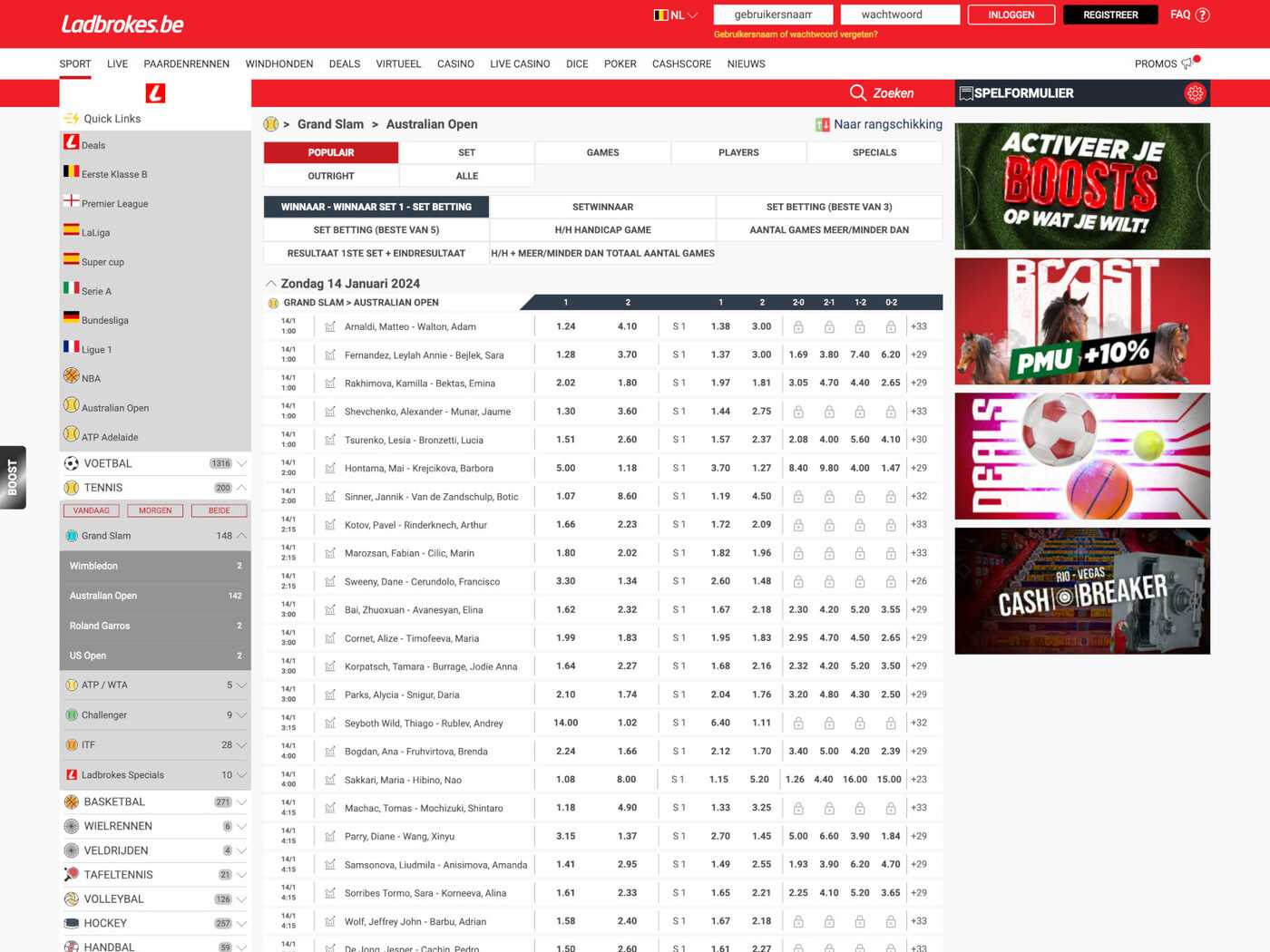Open the Activeer je Boosts banner
Viewport: 1270px width, 952px height.
(1082, 187)
